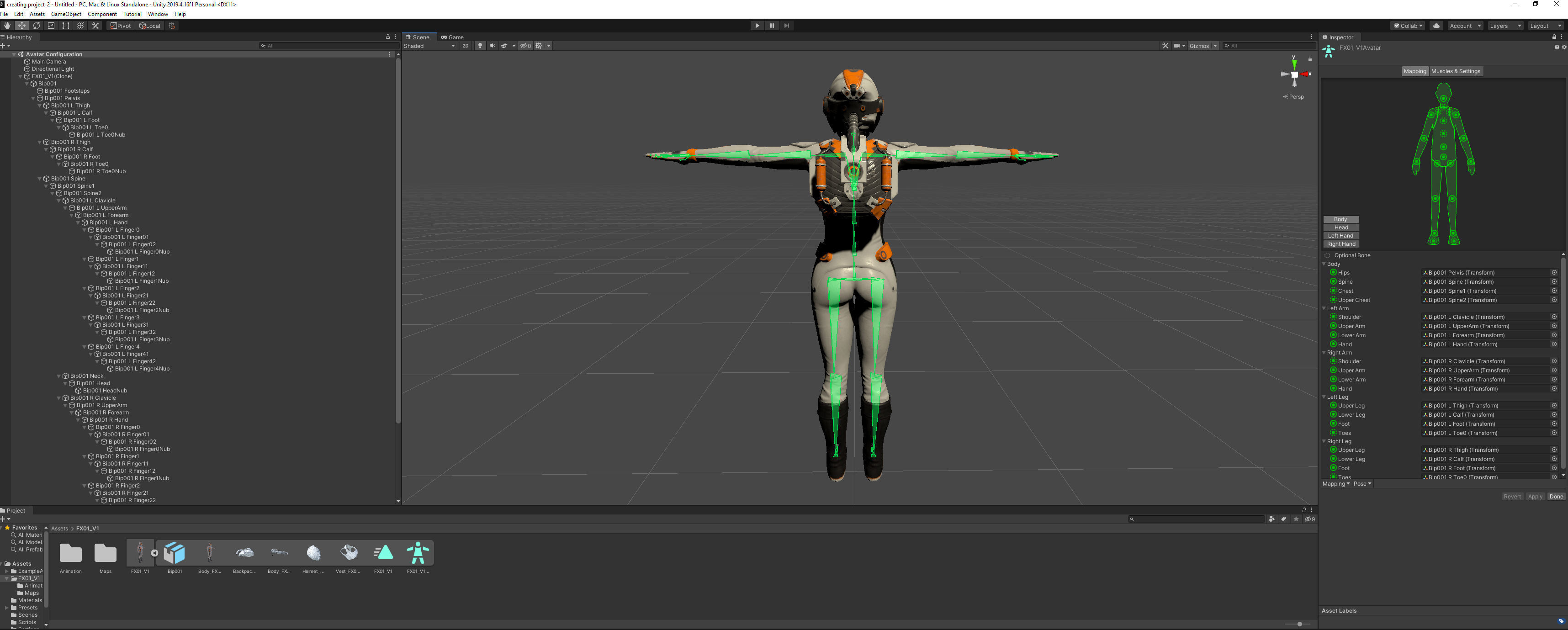Viewport: 1568px width, 630px height.
Task: Toggle scene audio speaker icon
Action: coord(492,46)
